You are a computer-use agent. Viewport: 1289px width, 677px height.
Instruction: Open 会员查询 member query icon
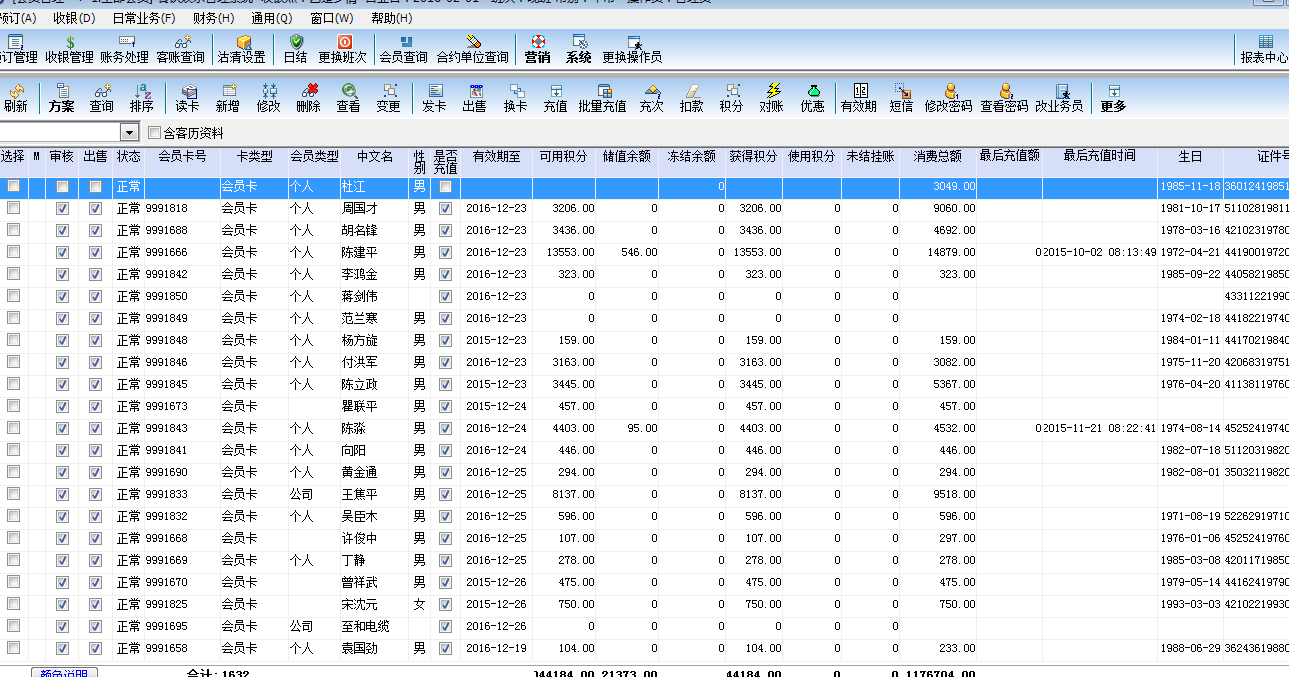(x=403, y=49)
